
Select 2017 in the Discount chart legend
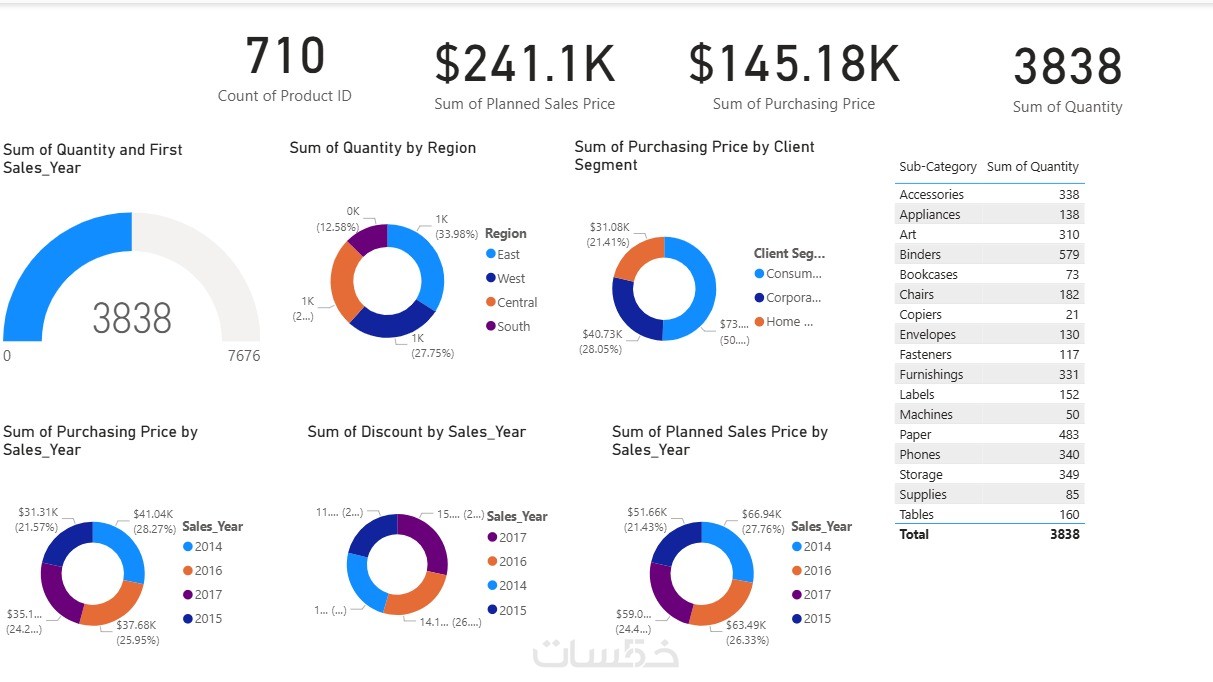512,538
